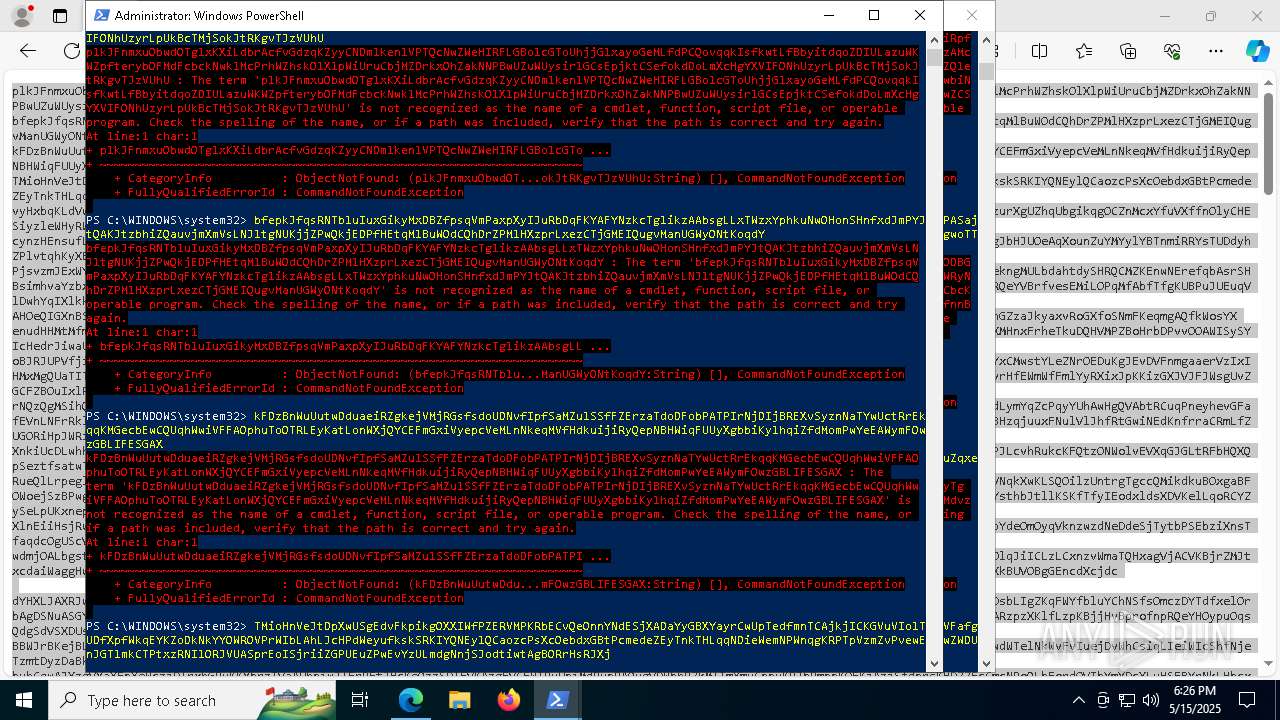Click the PowerShell scrollbar down arrow
The height and width of the screenshot is (720, 1280).
coord(934,663)
